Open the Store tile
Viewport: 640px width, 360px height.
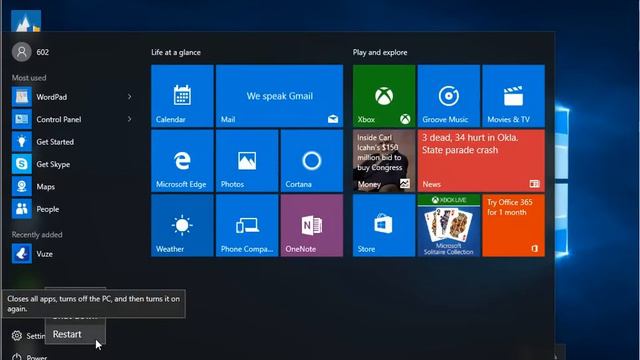click(384, 225)
